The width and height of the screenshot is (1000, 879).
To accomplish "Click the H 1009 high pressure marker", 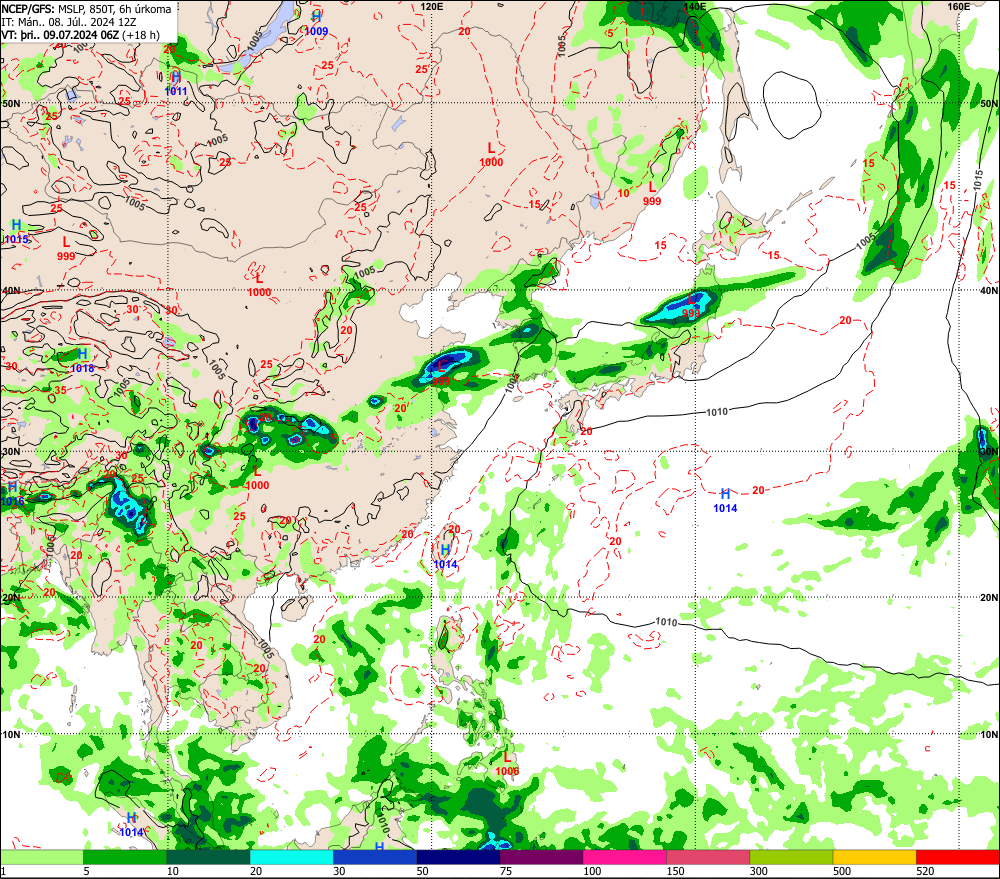I will click(316, 24).
